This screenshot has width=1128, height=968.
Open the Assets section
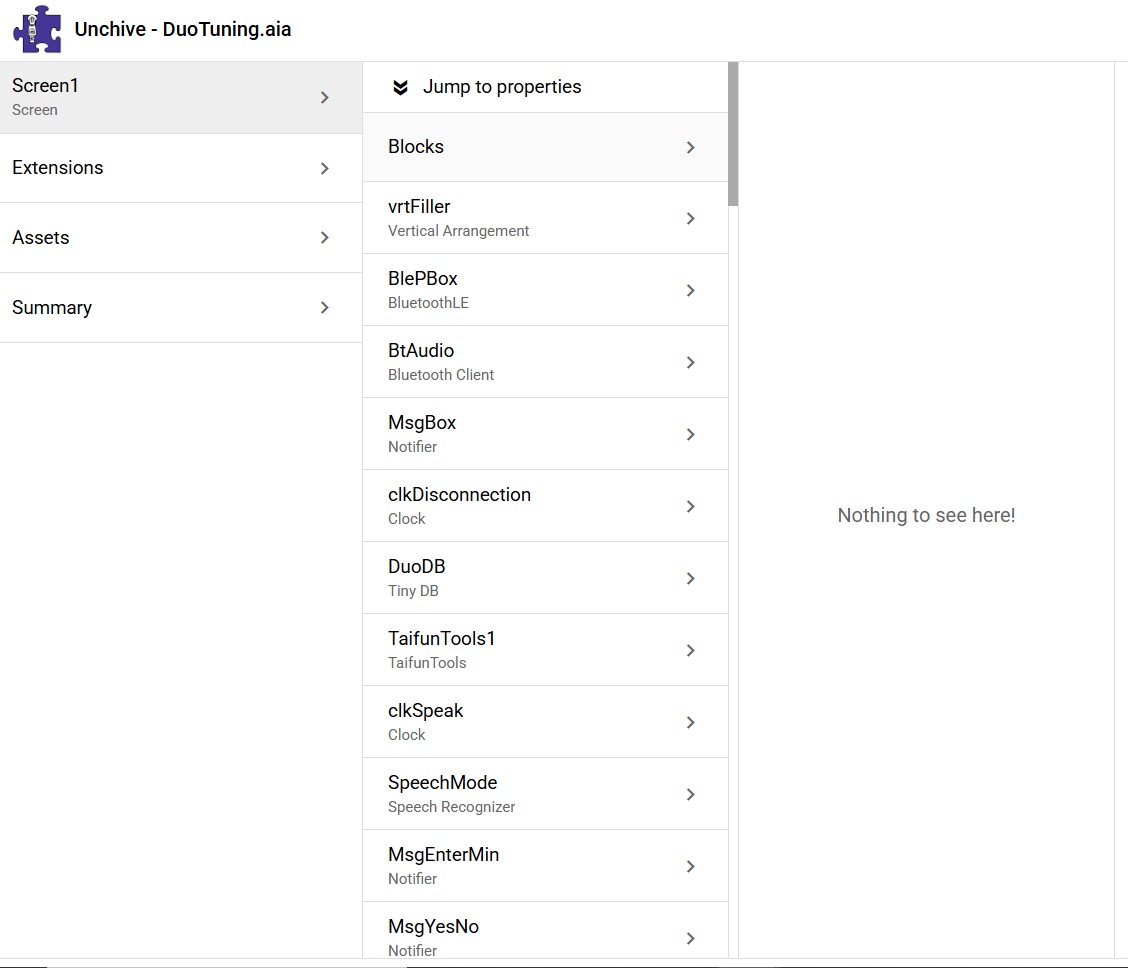(180, 238)
